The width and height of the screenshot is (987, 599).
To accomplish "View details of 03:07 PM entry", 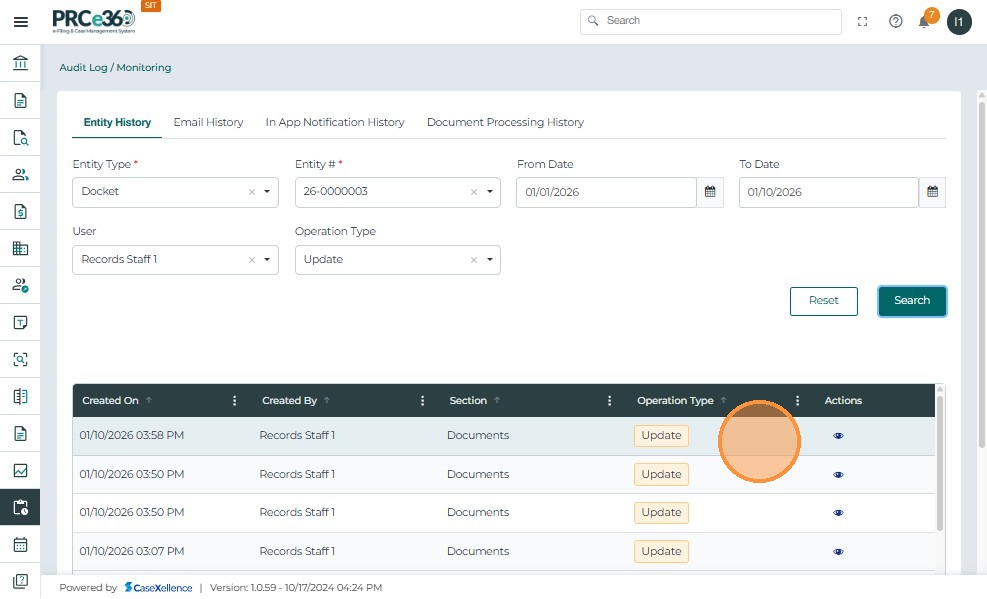I will (x=838, y=551).
